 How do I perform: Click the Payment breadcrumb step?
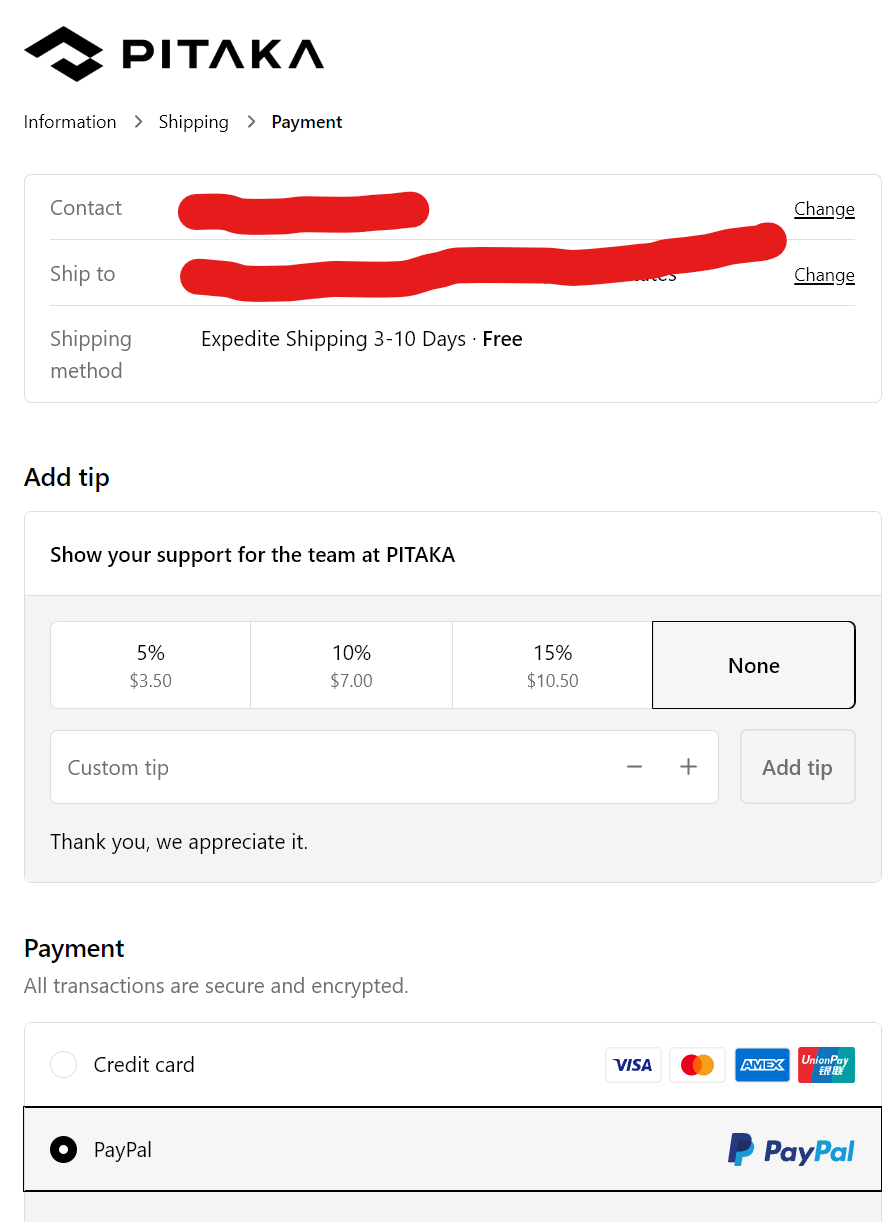click(307, 122)
